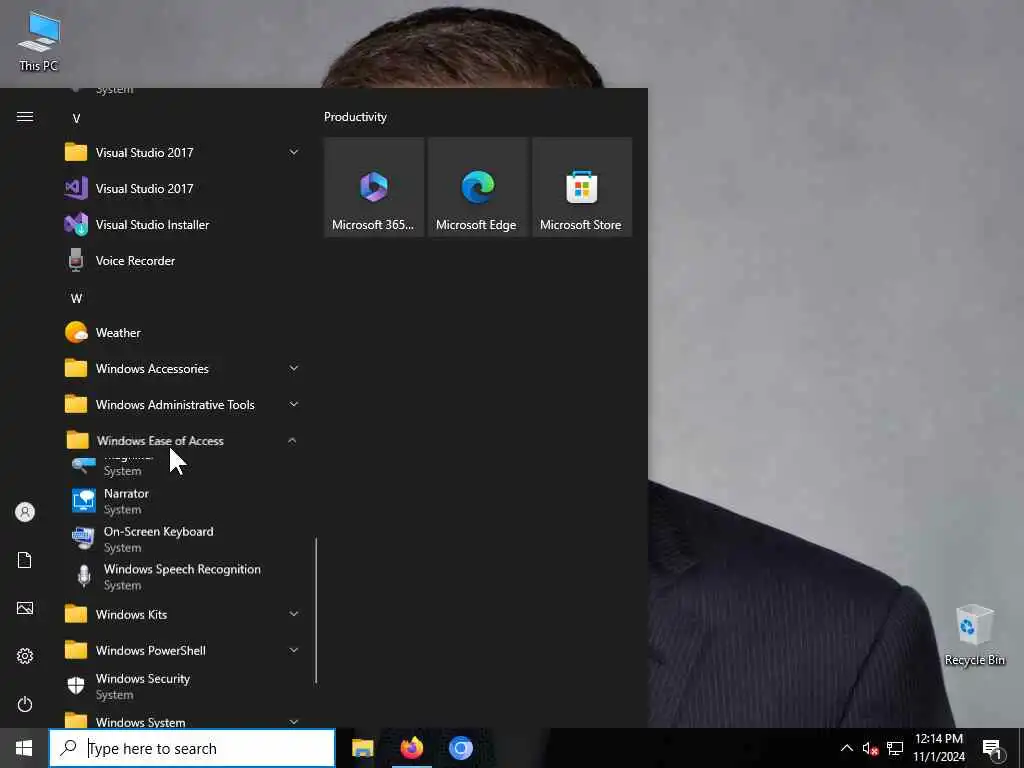Open Pictures from Start sidebar

click(x=25, y=608)
